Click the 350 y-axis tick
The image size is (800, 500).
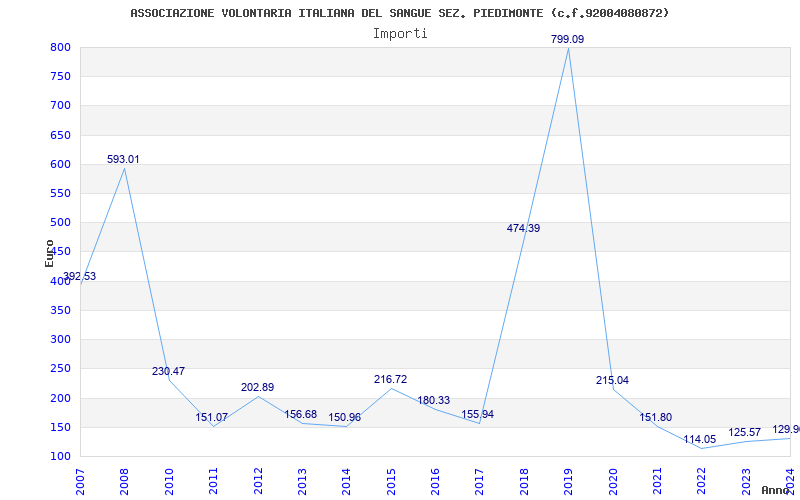point(60,310)
